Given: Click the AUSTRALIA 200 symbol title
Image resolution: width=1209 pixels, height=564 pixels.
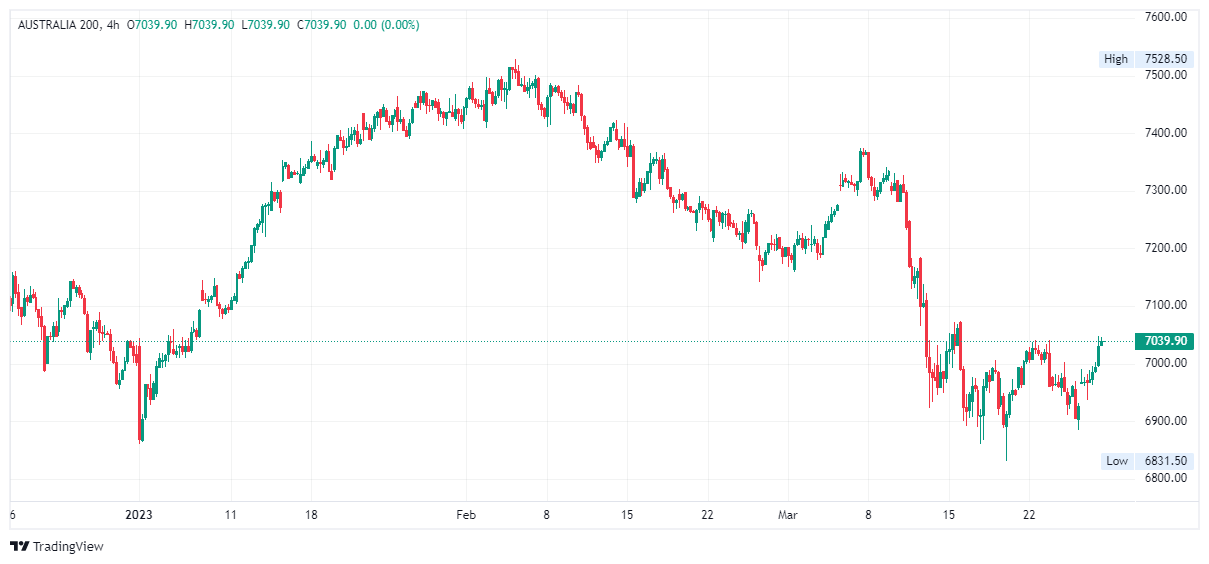Looking at the screenshot, I should 58,25.
